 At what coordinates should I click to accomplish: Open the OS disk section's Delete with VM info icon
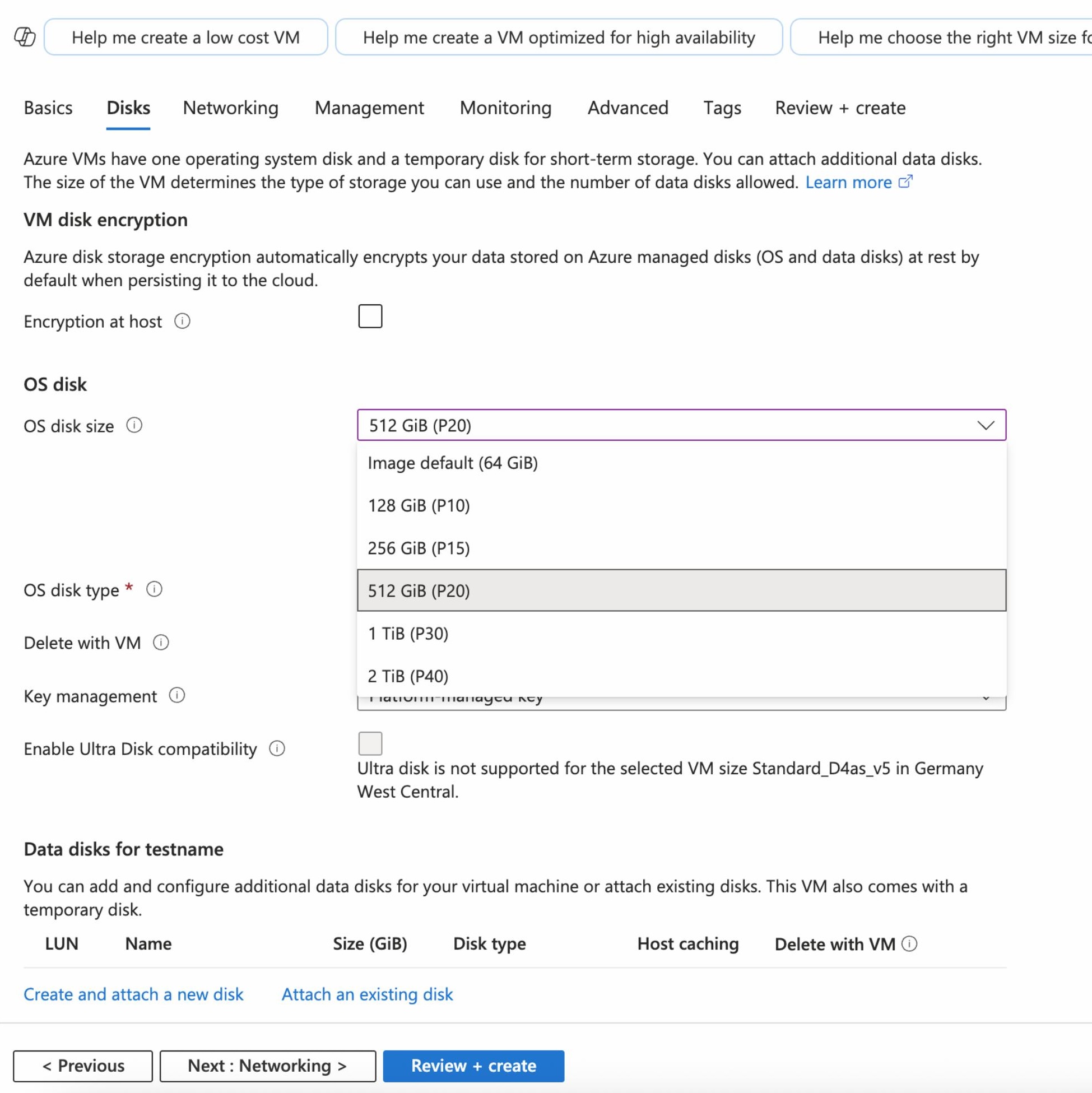[x=161, y=643]
